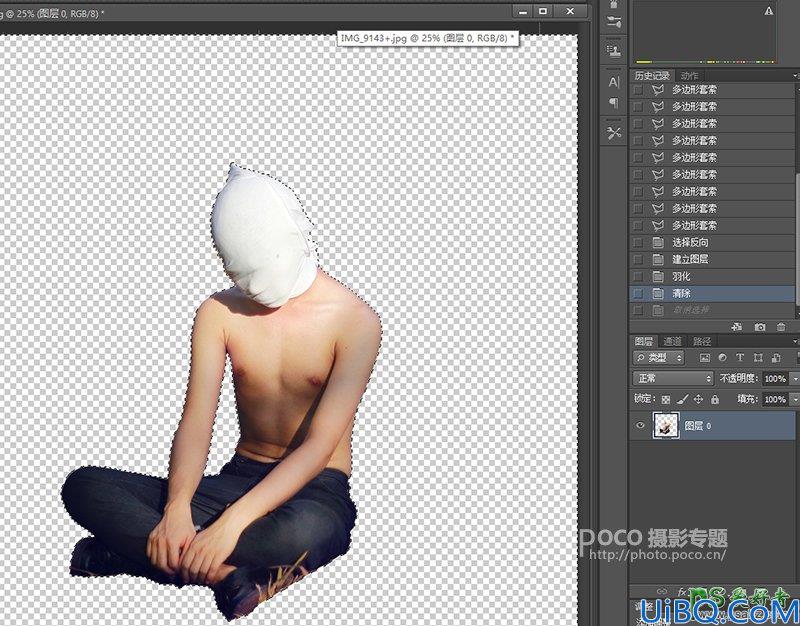Open the 不透明度 opacity slider arrow
The height and width of the screenshot is (626, 800).
point(794,379)
